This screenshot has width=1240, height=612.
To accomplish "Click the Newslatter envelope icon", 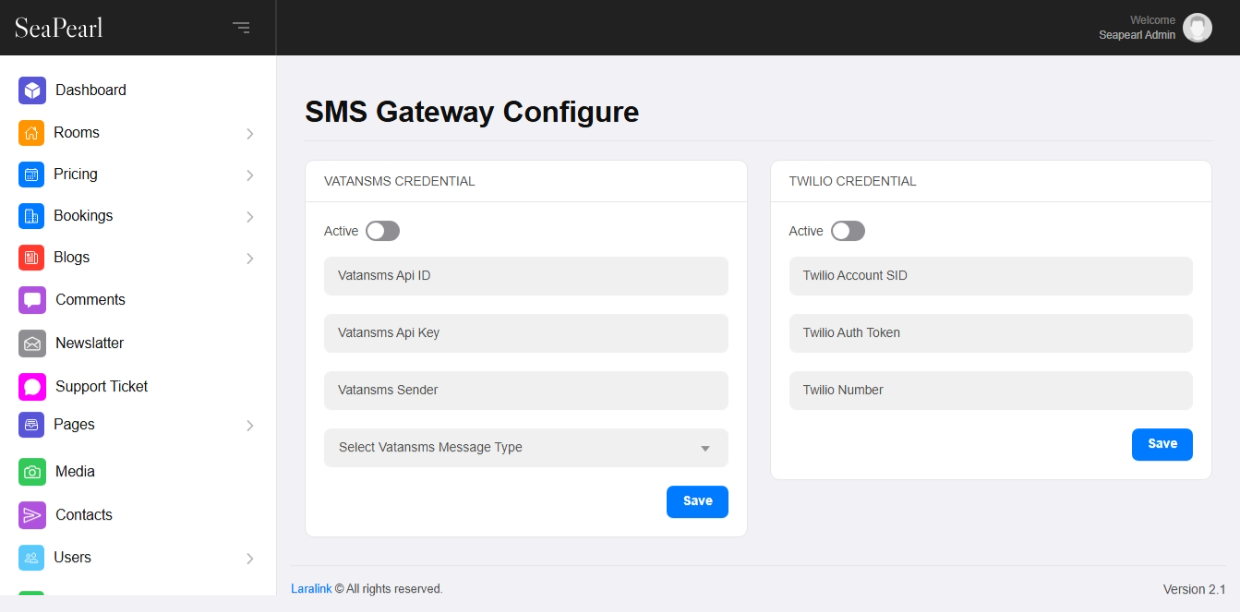I will [32, 343].
